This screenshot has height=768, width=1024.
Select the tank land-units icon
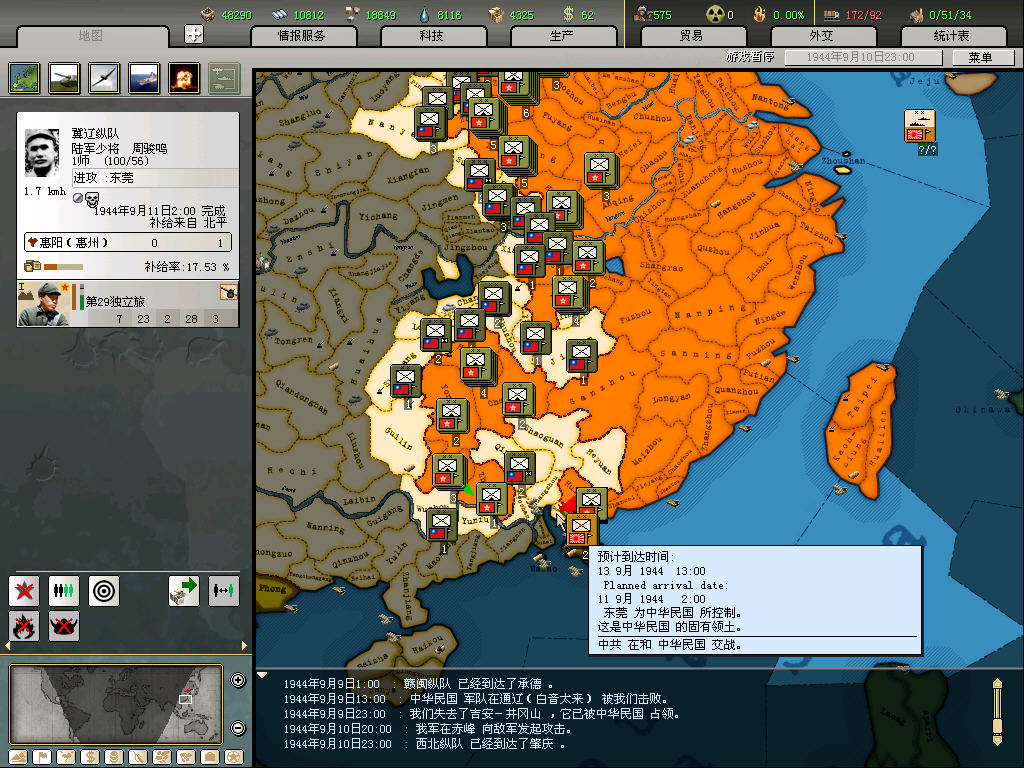pos(65,78)
